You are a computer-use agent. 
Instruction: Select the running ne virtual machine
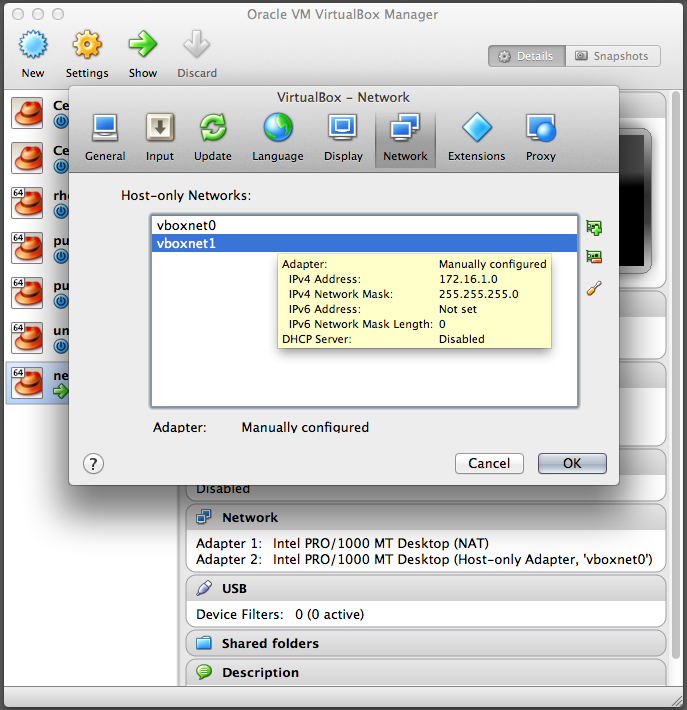tap(37, 383)
